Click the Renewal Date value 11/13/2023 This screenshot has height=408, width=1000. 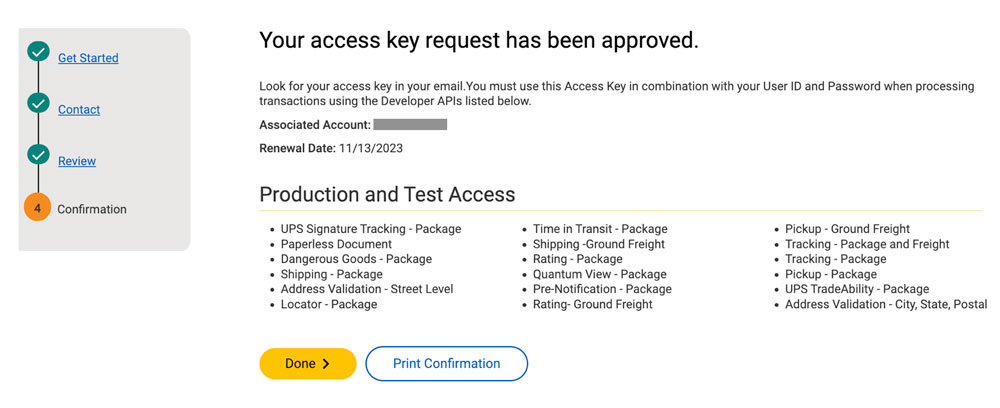pos(371,149)
